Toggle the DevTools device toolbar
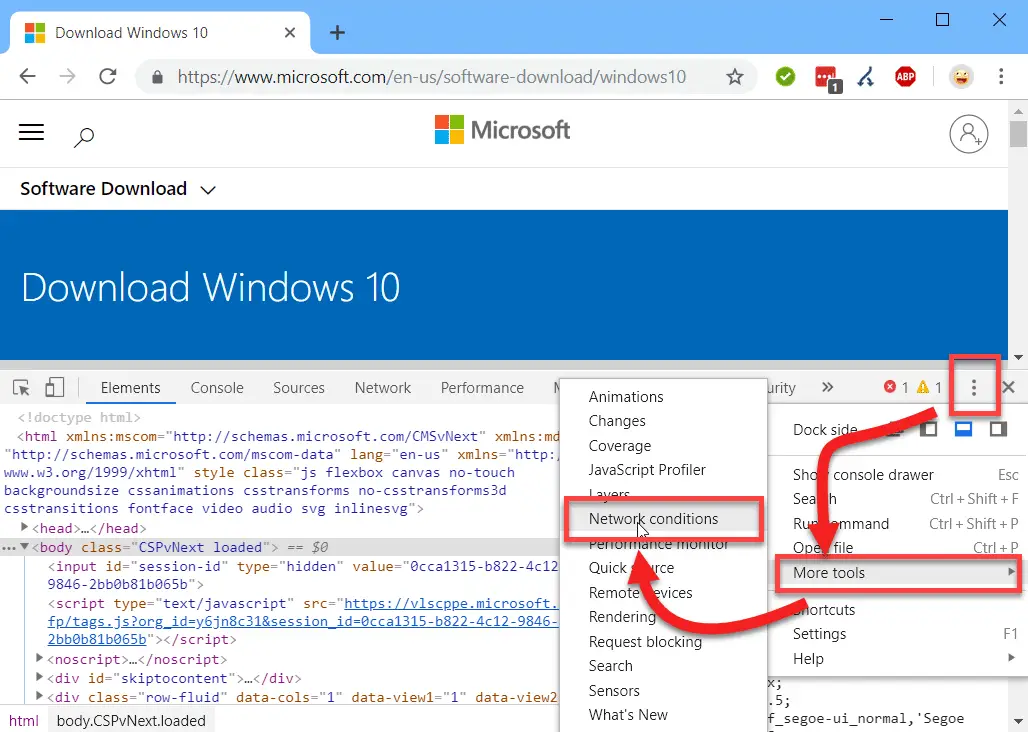Screen dimensions: 1028x732 click(x=54, y=387)
